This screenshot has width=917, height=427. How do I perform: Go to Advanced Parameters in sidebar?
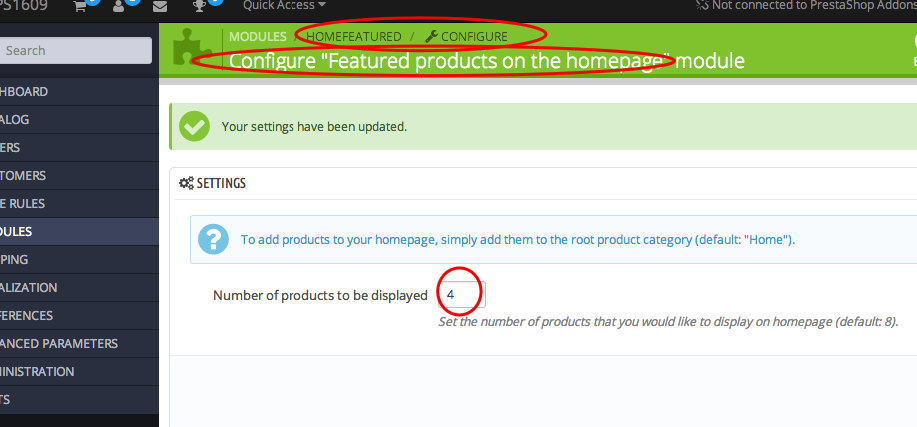pyautogui.click(x=80, y=343)
